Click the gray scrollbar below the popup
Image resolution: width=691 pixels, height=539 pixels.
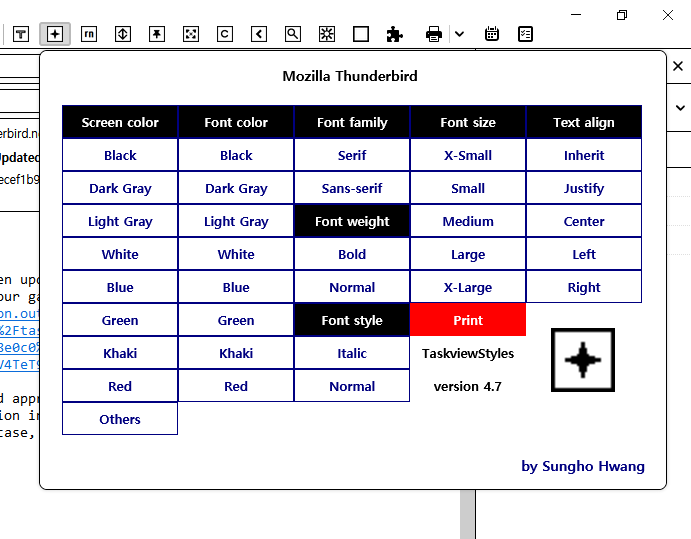[468, 514]
